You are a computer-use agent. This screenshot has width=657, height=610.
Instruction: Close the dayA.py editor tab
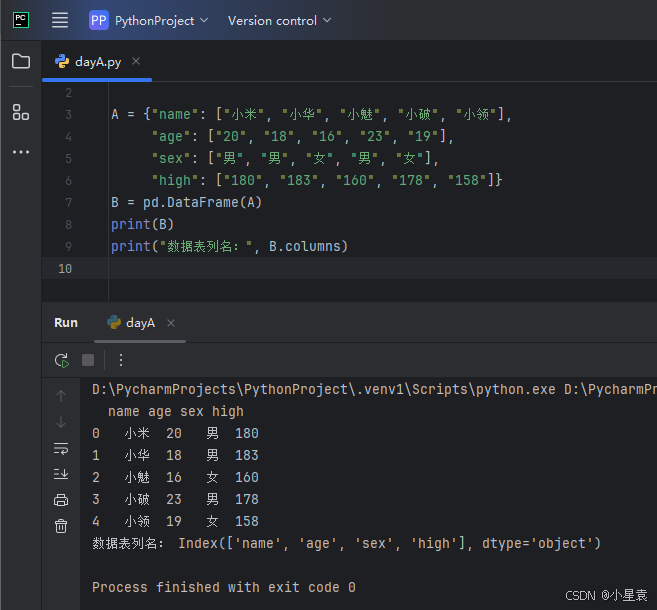coord(136,61)
